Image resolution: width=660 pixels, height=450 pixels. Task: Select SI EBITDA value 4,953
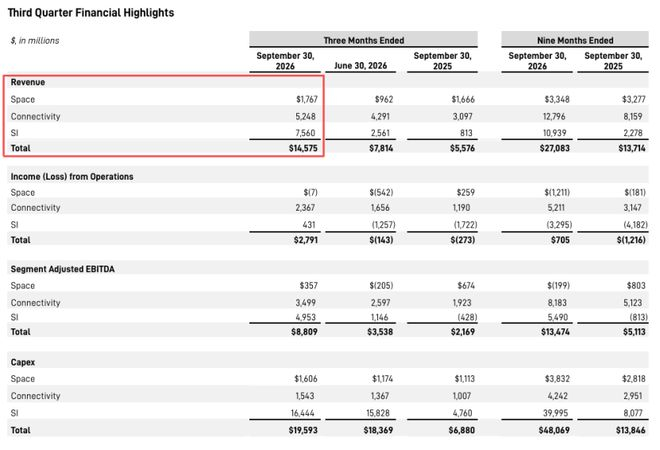[305, 317]
